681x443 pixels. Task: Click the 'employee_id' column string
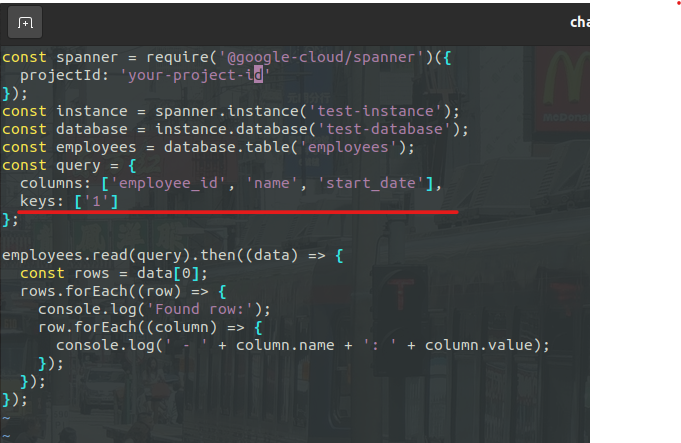click(x=168, y=183)
